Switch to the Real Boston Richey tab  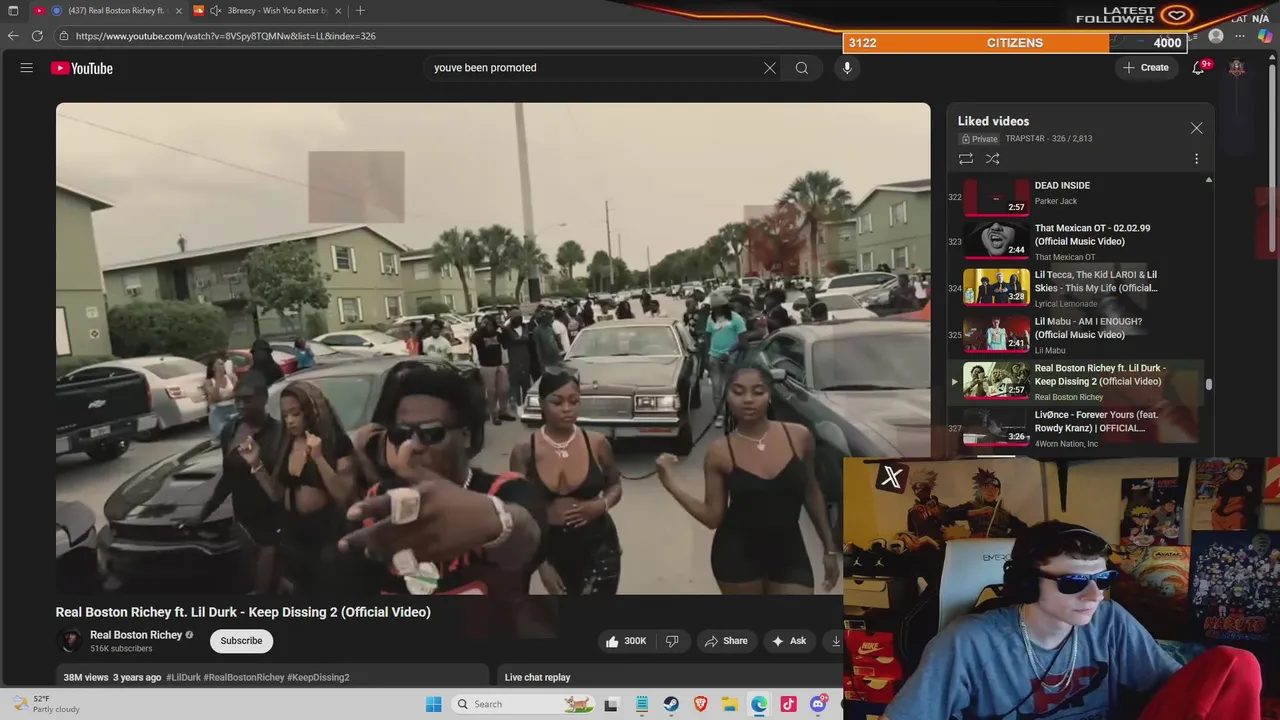click(x=110, y=11)
